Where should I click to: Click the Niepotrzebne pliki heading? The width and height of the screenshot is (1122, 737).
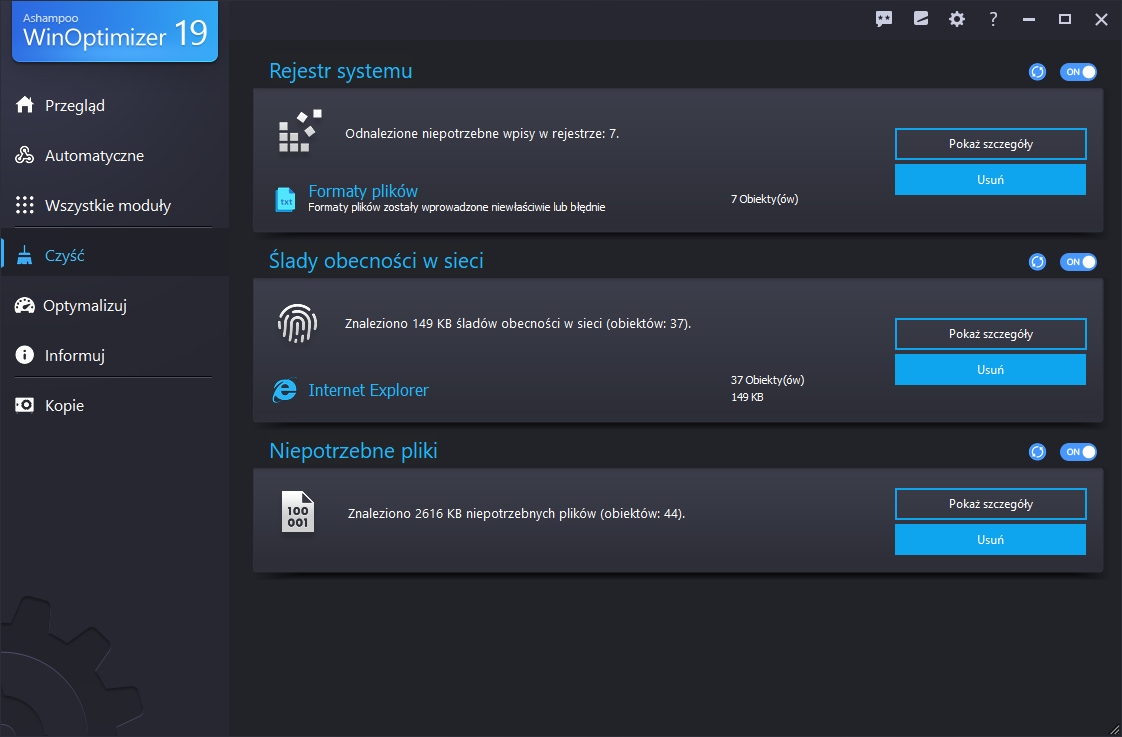pos(353,451)
